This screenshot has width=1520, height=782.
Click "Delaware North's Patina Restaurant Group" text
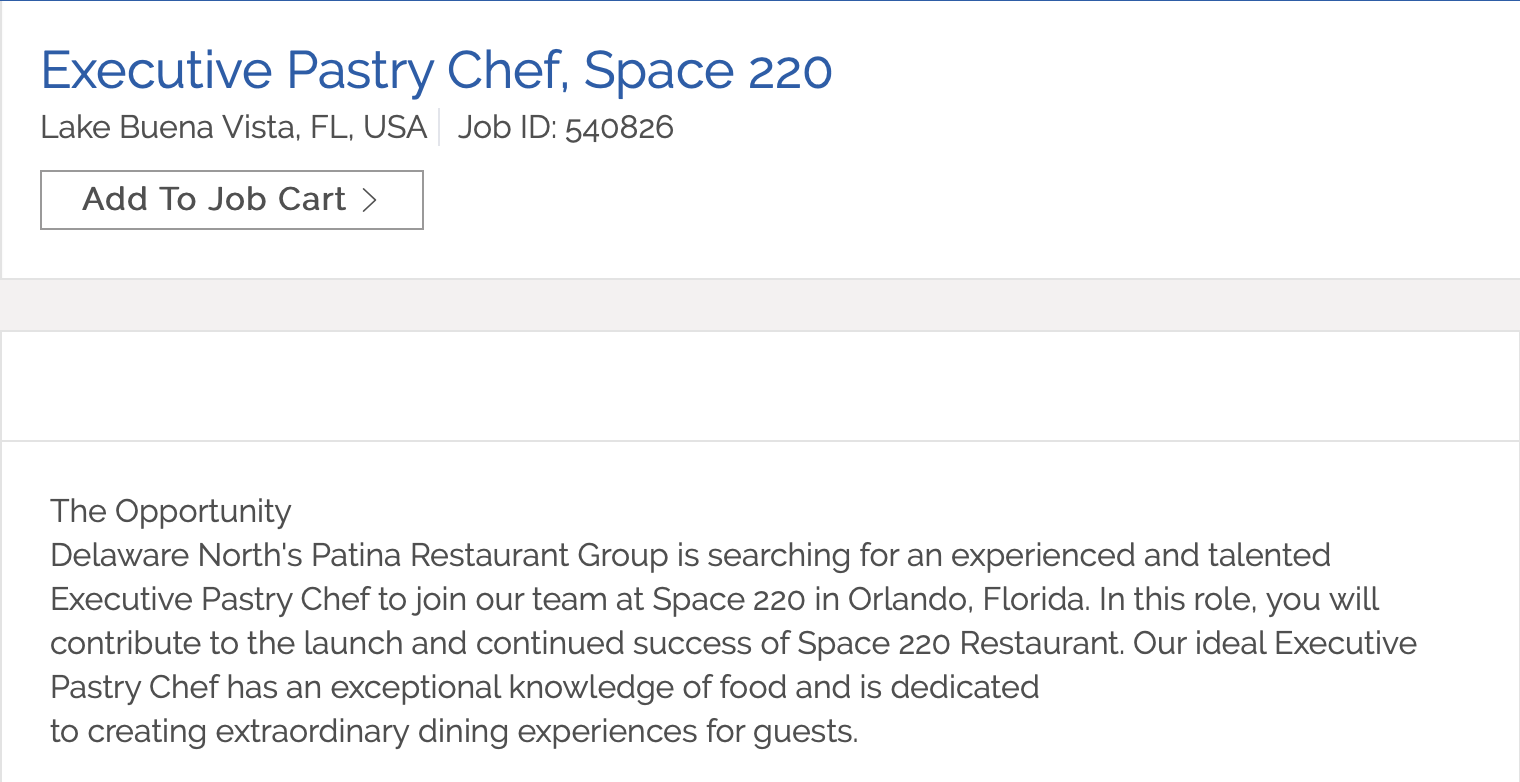pyautogui.click(x=359, y=555)
